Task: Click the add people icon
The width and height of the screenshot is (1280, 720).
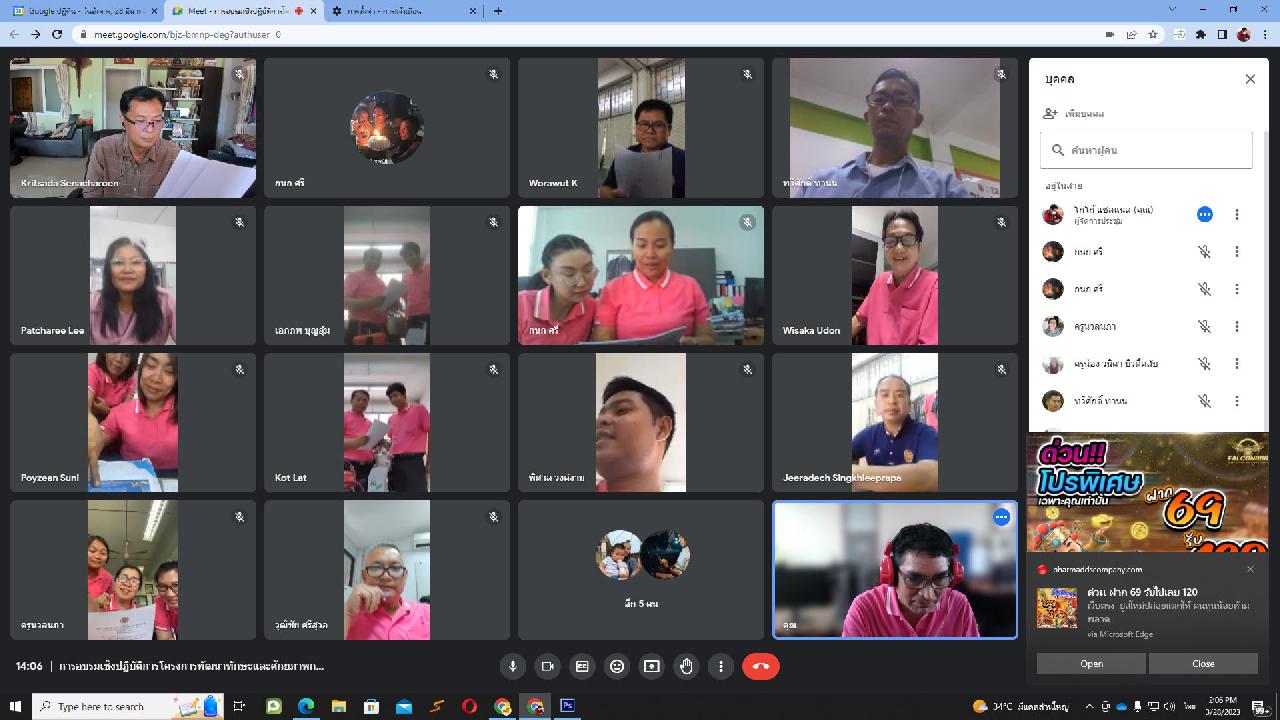Action: coord(1050,114)
